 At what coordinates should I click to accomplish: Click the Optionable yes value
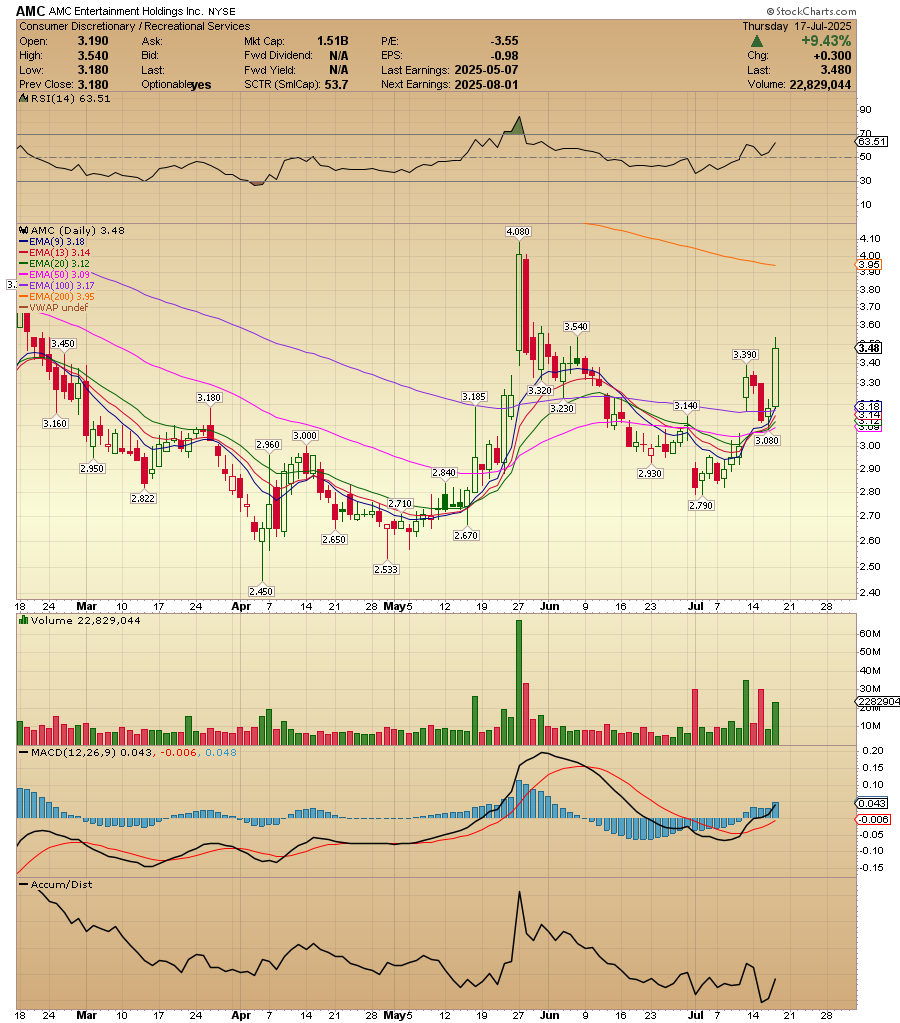201,85
